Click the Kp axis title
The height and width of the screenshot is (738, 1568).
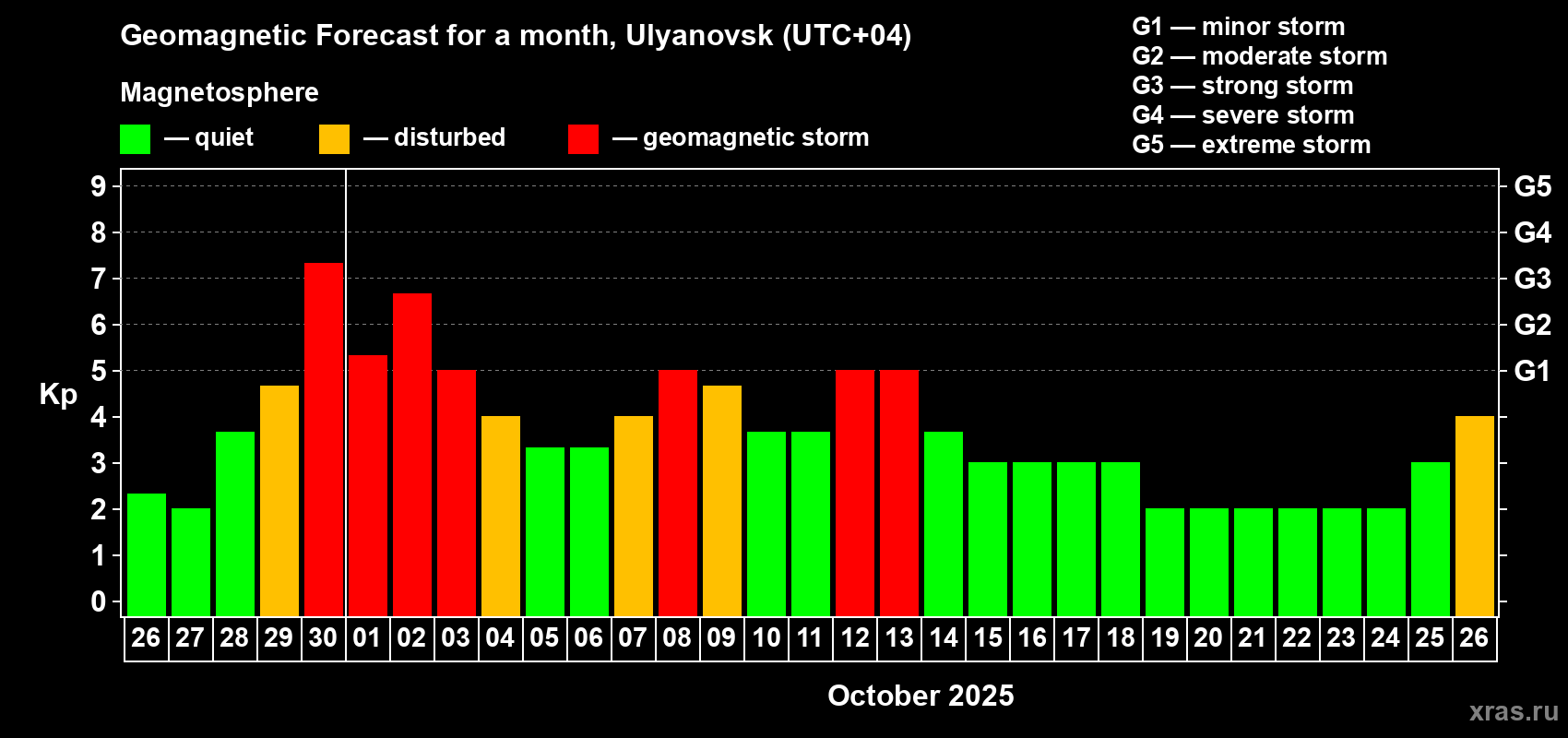58,395
